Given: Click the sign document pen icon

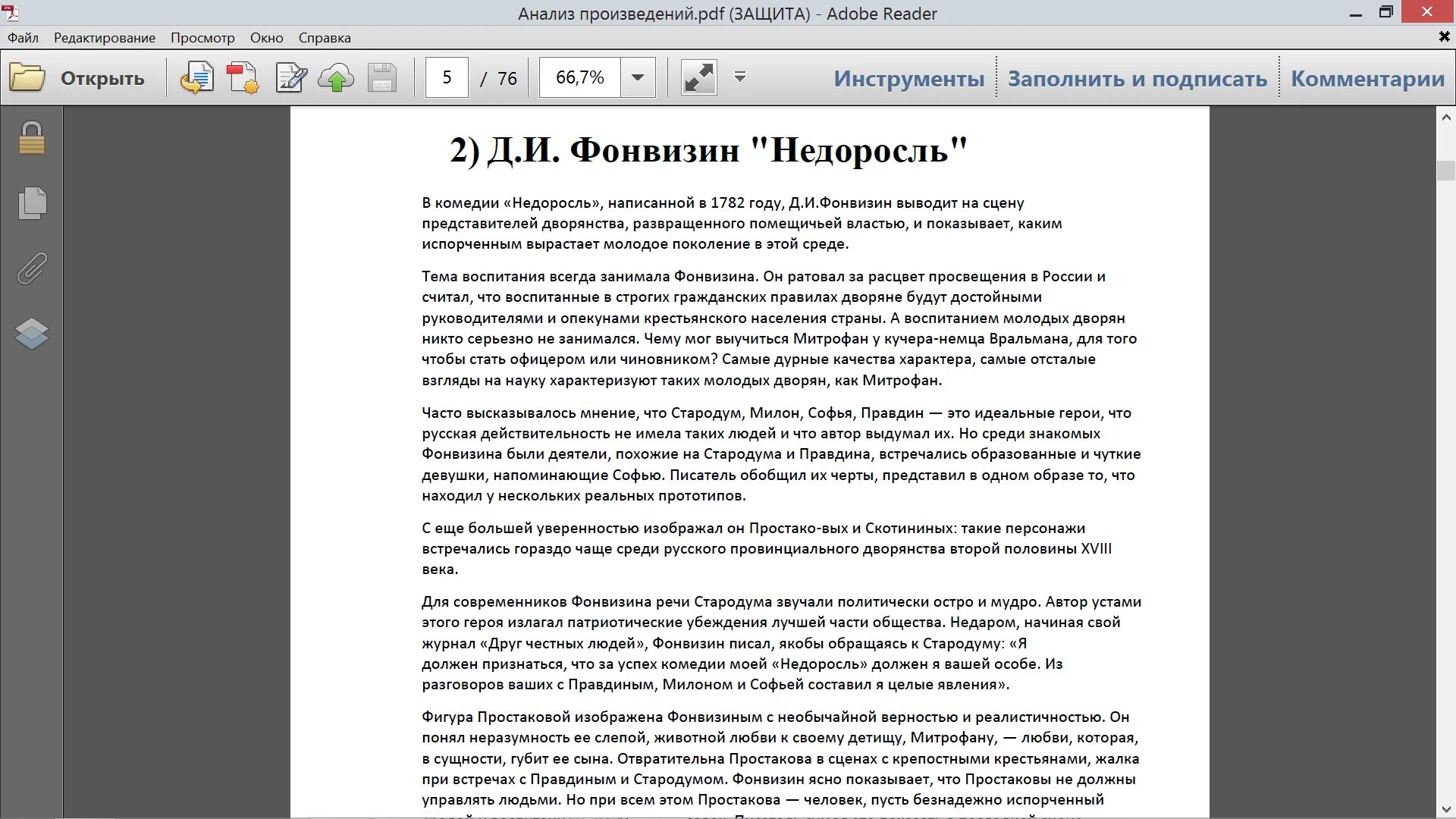Looking at the screenshot, I should (291, 78).
